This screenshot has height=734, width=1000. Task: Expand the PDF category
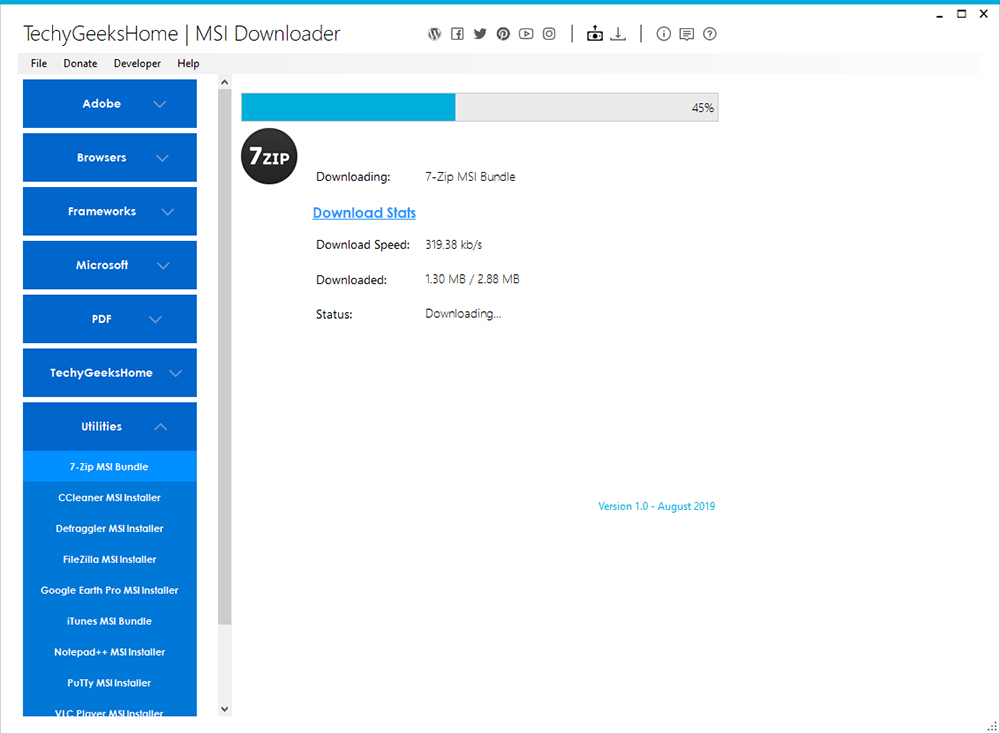[110, 319]
